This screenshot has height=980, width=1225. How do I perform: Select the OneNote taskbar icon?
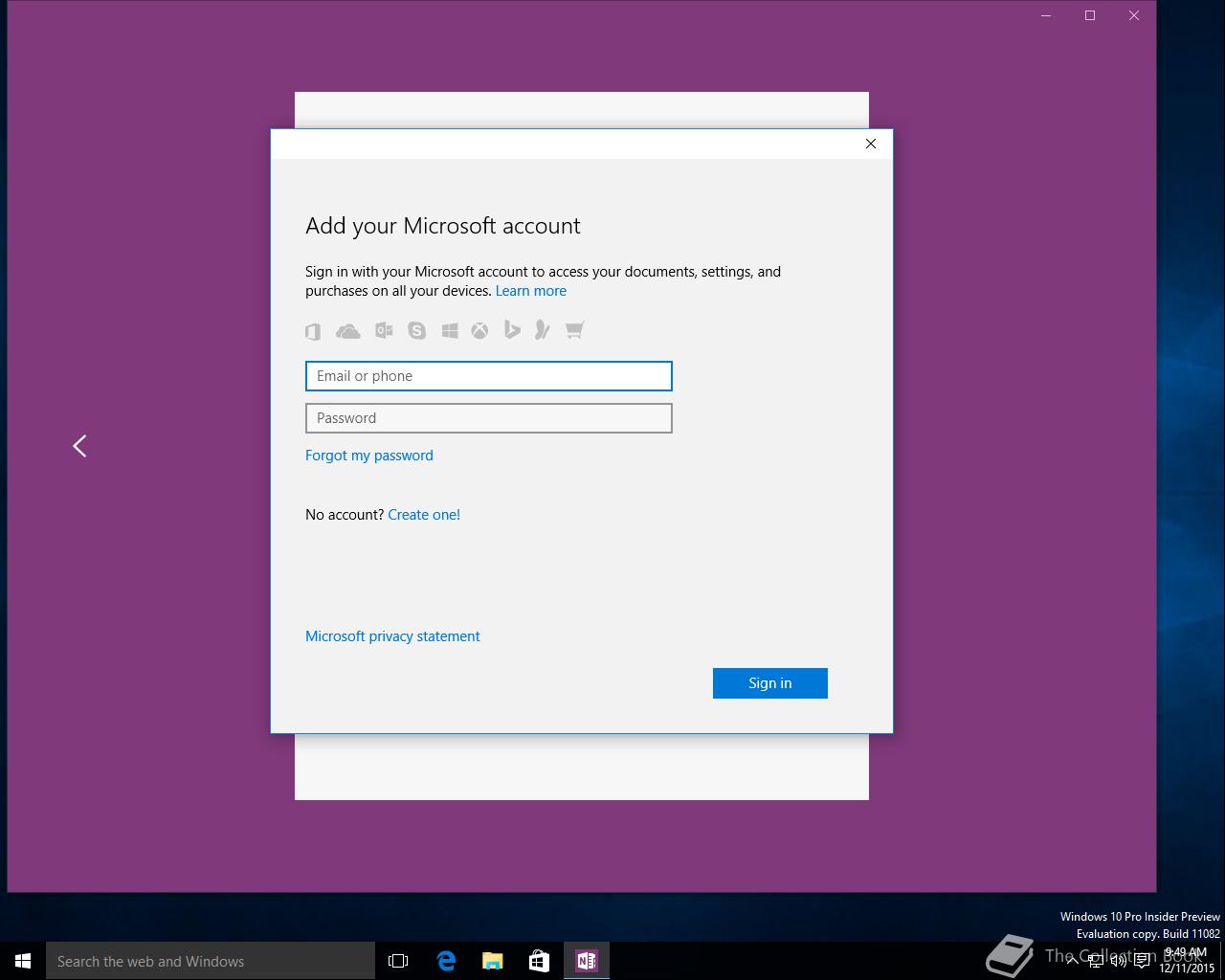click(586, 961)
